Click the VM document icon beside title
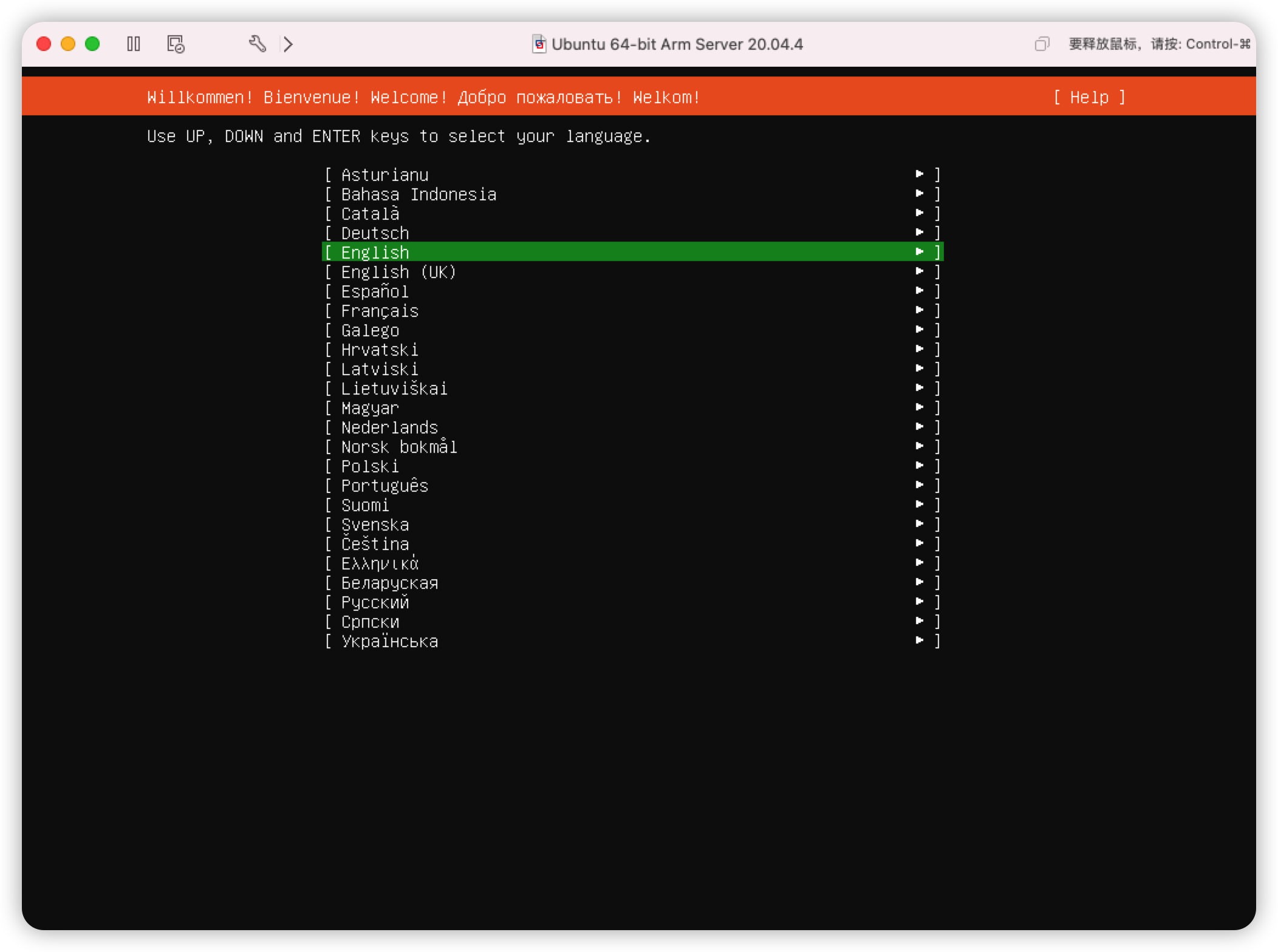 539,44
